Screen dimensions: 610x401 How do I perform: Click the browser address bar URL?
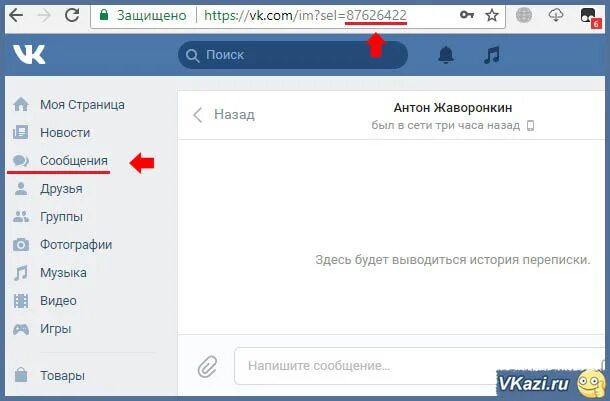coord(305,16)
